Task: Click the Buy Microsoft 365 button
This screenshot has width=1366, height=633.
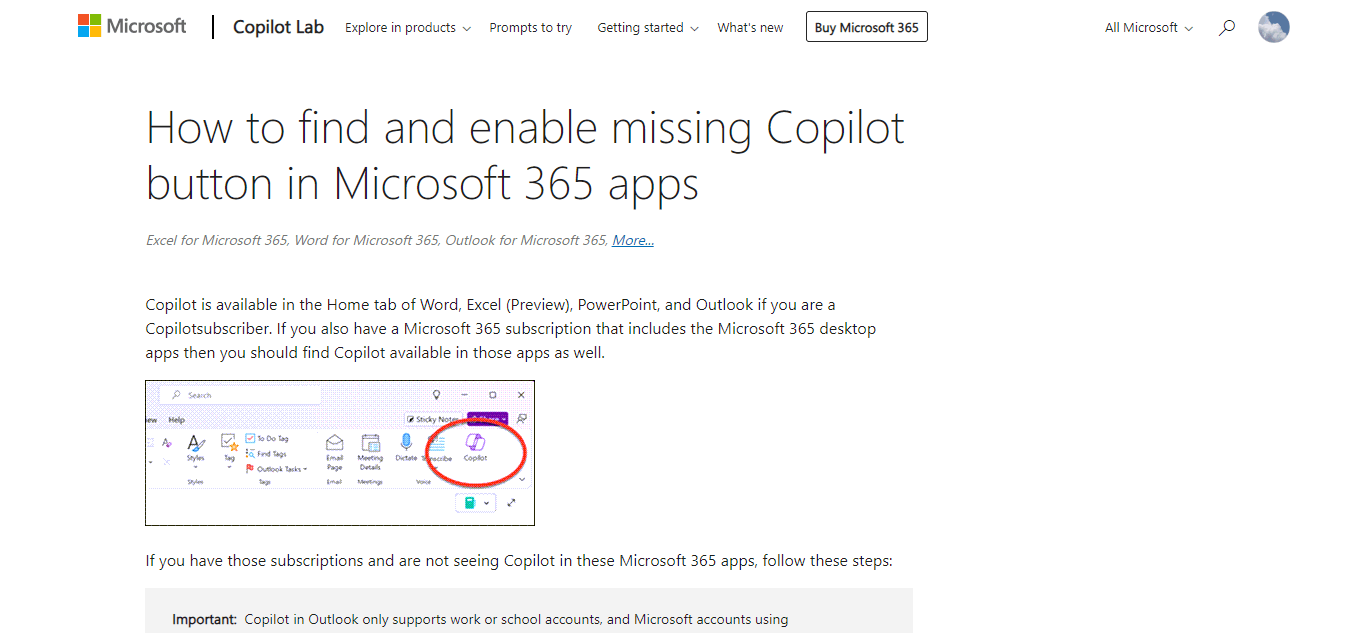Action: tap(867, 27)
